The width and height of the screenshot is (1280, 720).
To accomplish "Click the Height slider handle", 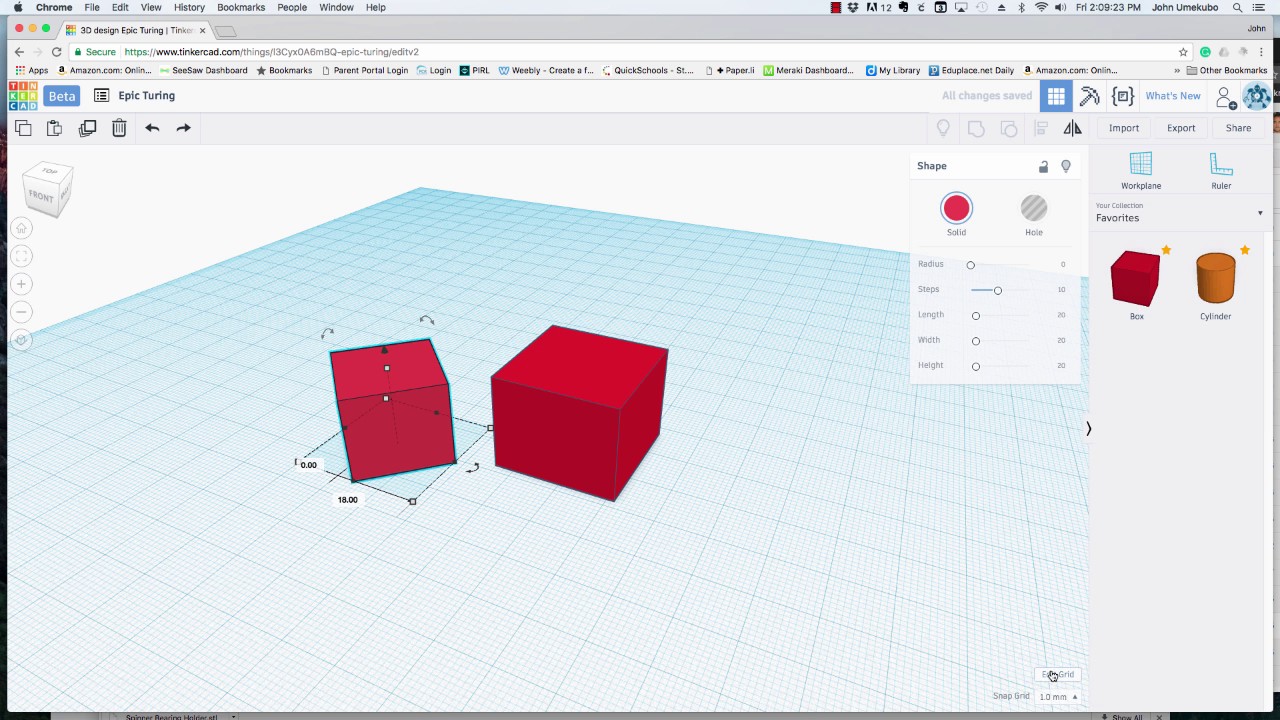I will click(976, 366).
